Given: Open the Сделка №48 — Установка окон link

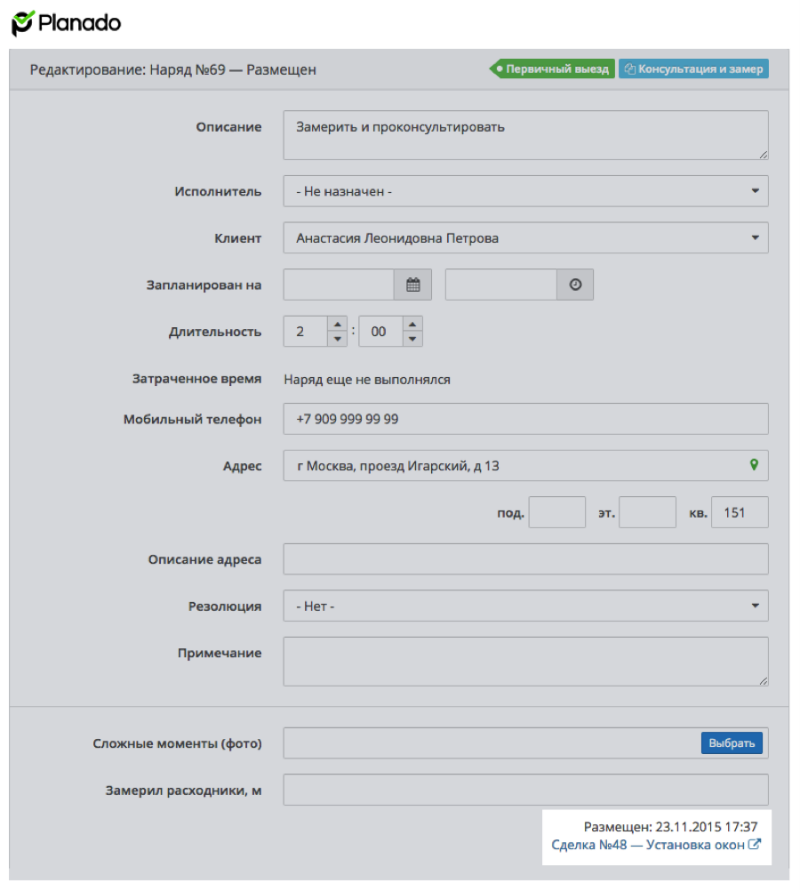Looking at the screenshot, I should coord(656,845).
